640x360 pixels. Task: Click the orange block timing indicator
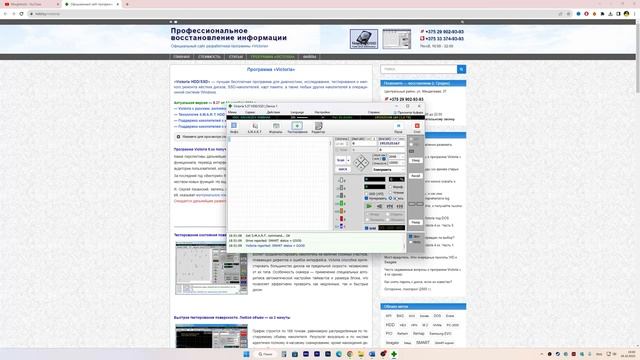tap(341, 211)
